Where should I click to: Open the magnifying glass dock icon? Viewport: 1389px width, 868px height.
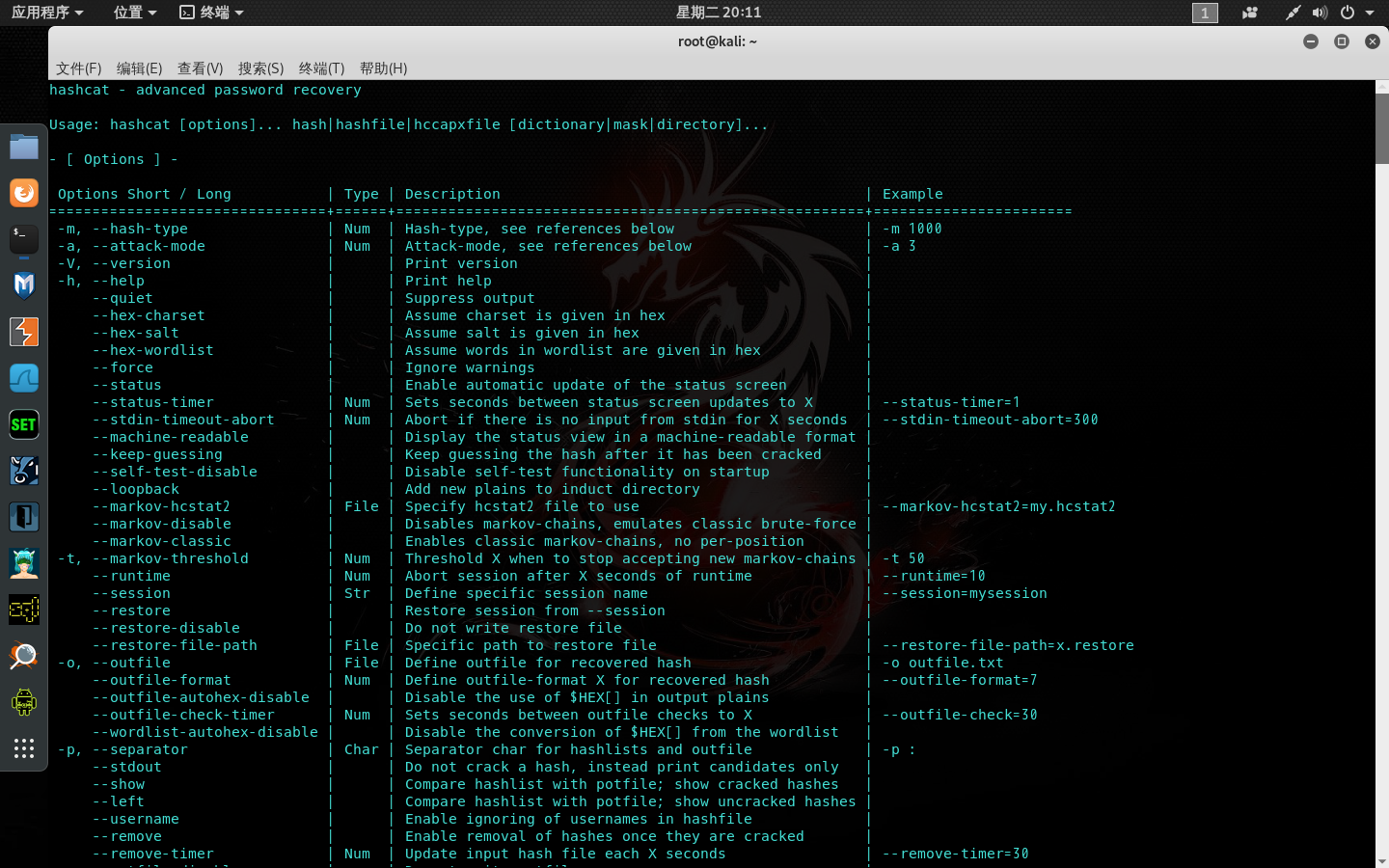coord(24,656)
